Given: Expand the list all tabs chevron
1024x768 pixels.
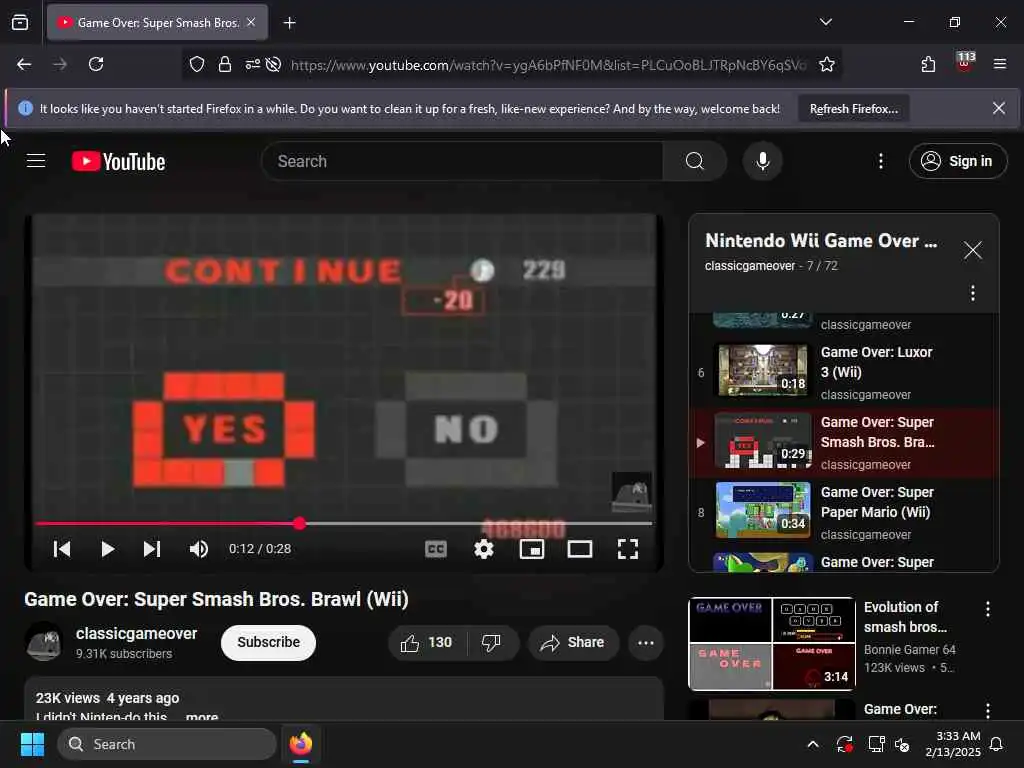Looking at the screenshot, I should [x=825, y=22].
